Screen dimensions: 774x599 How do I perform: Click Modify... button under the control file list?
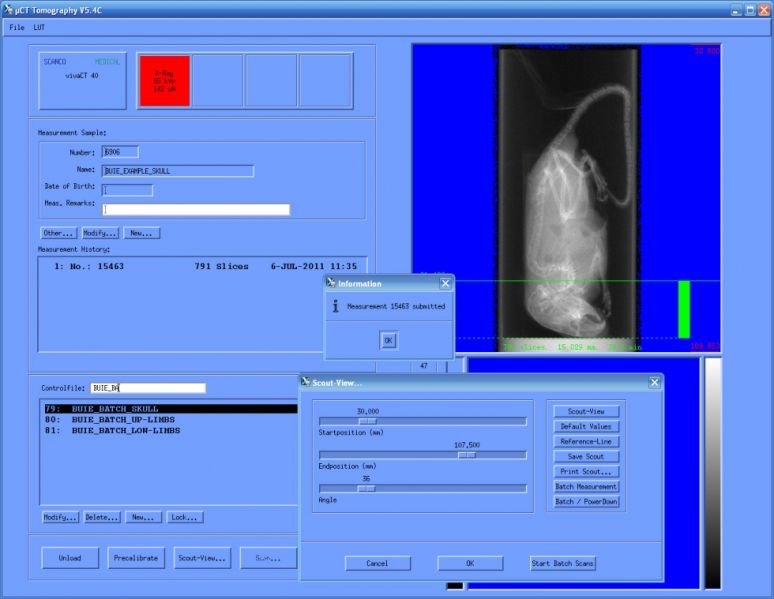[x=60, y=518]
